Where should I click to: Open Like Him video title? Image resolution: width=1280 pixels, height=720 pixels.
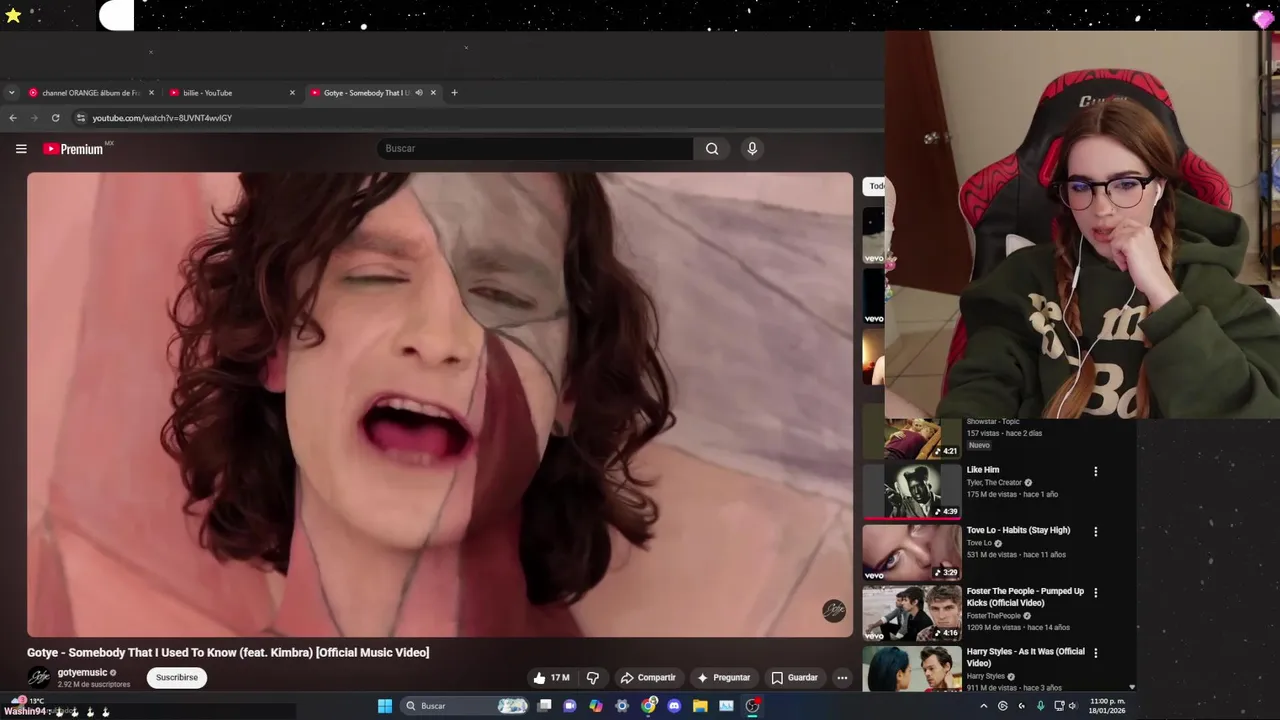983,470
